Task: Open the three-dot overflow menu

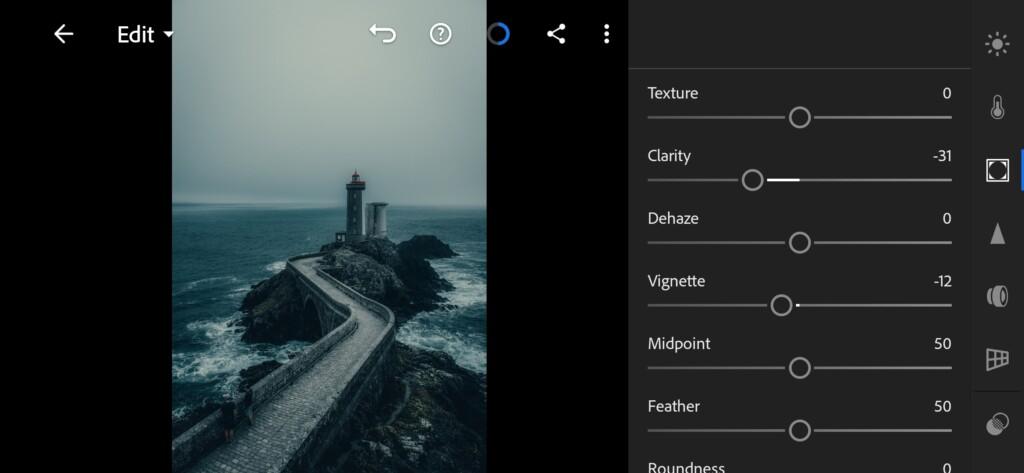Action: tap(607, 34)
